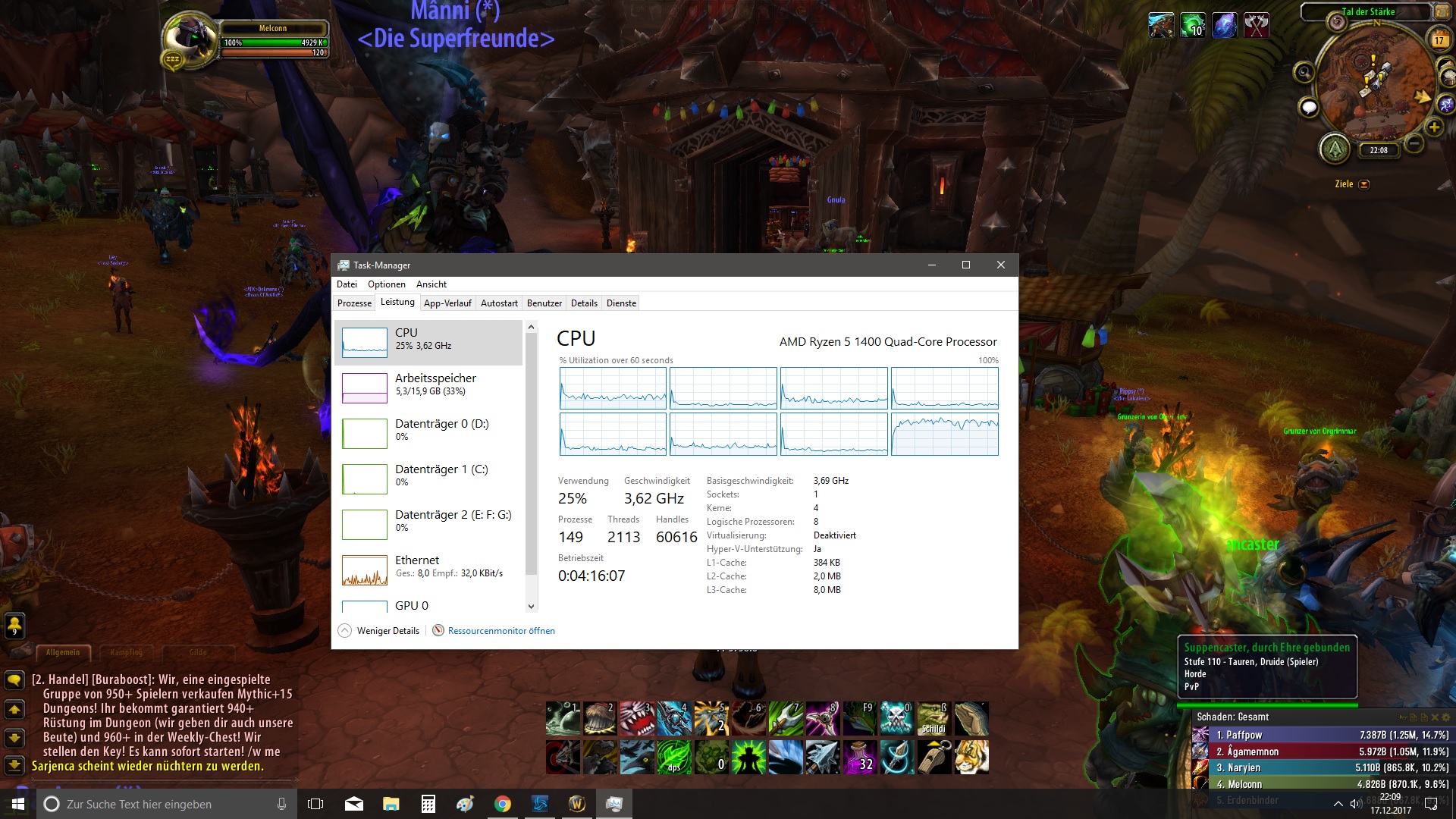Collapse the Ziele objectives tracker
This screenshot has width=1456, height=819.
click(1363, 184)
